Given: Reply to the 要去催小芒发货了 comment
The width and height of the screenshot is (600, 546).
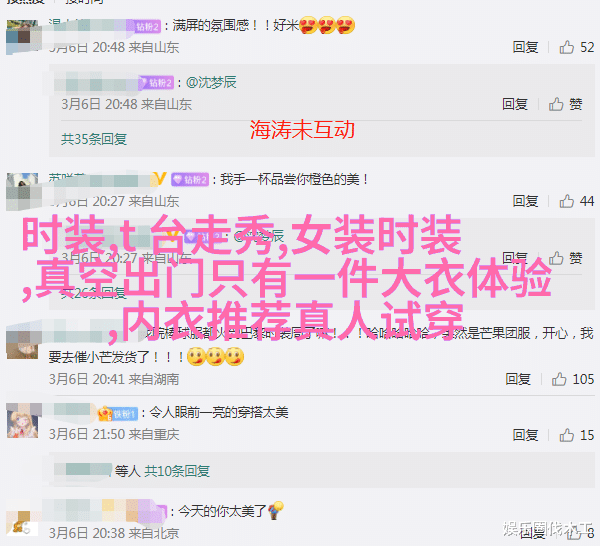Looking at the screenshot, I should click(x=518, y=379).
